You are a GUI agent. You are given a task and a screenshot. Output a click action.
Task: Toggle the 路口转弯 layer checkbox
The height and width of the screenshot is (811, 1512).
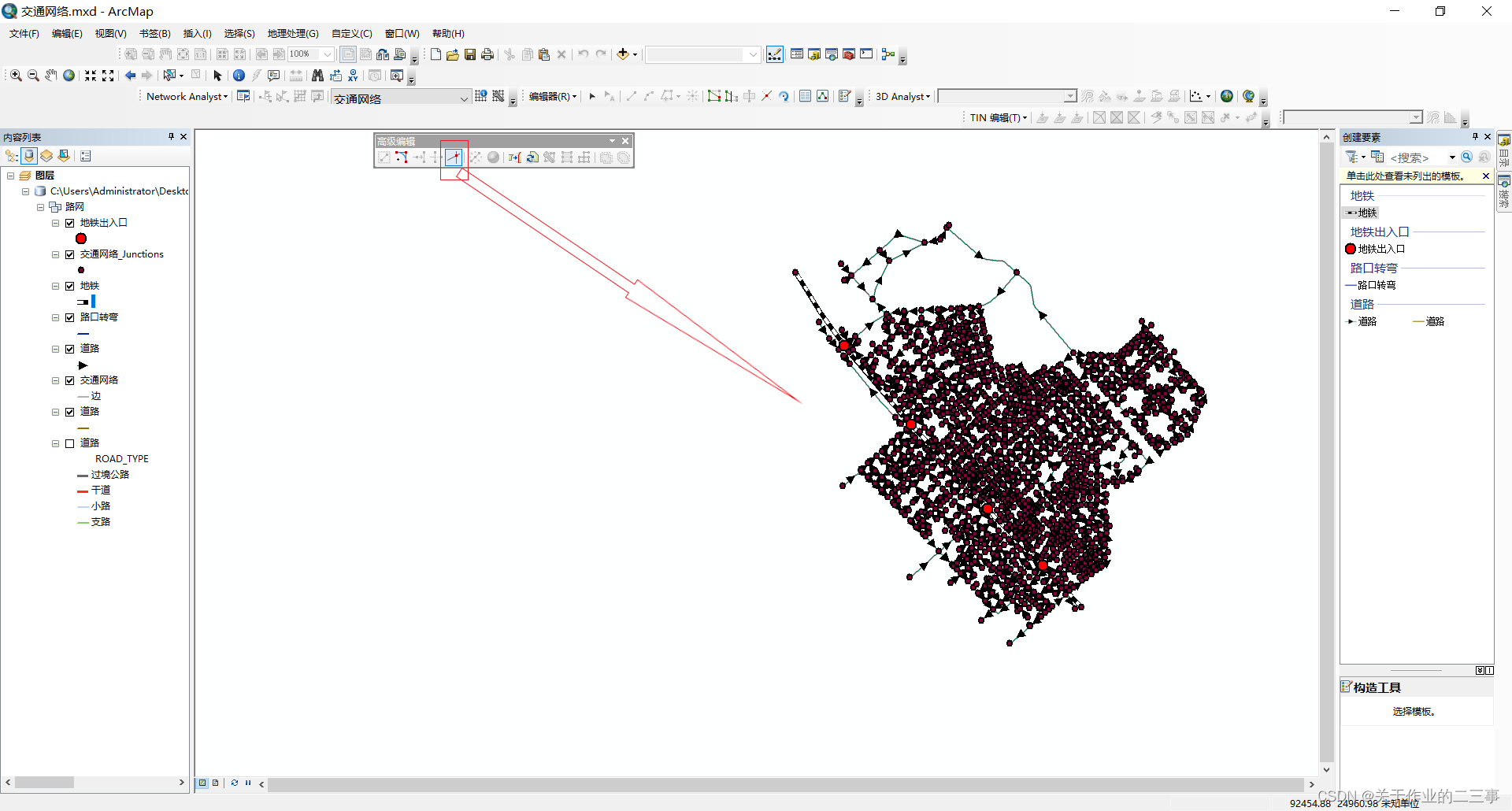[x=70, y=317]
